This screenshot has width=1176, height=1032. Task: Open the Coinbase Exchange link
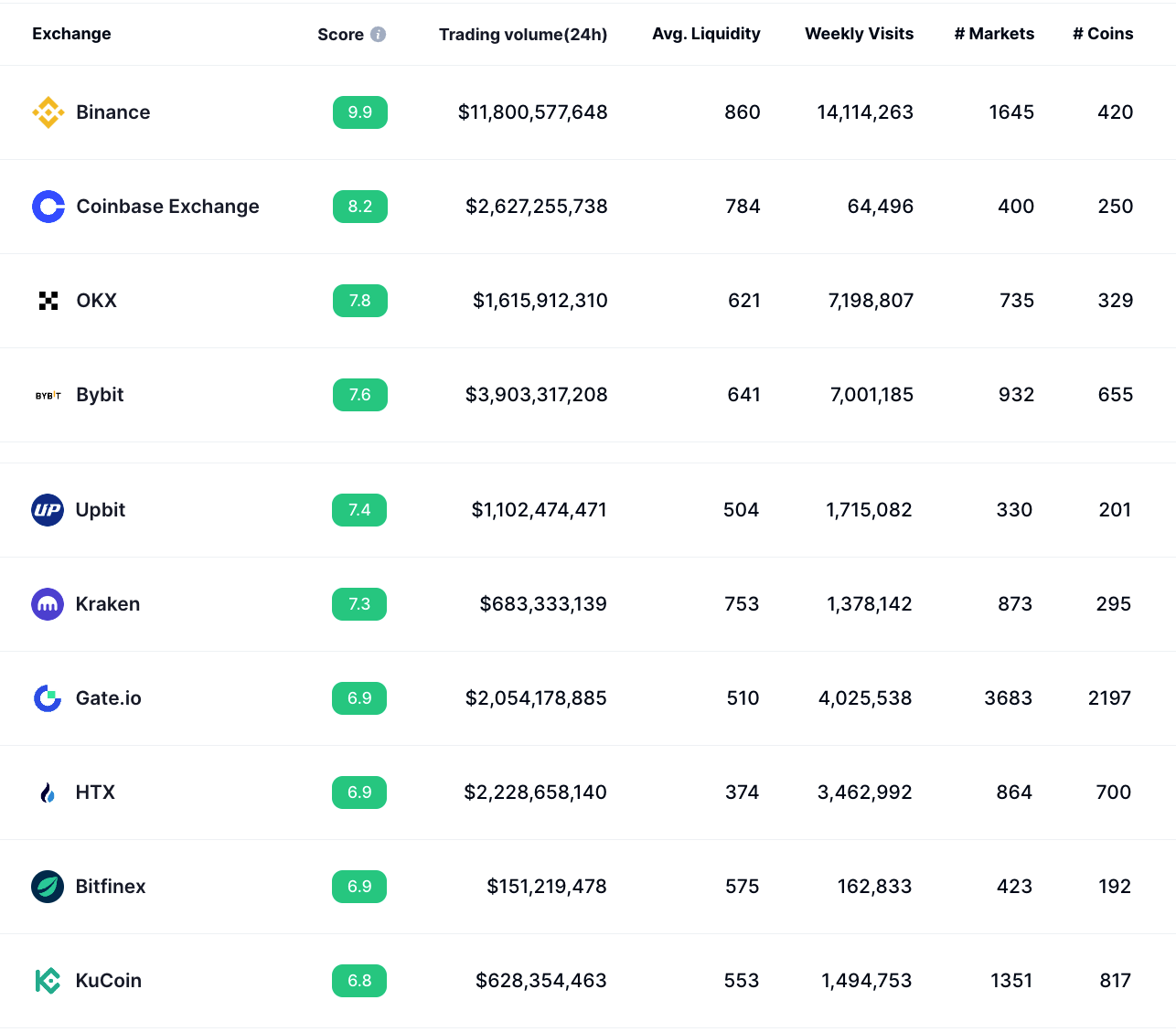click(167, 207)
